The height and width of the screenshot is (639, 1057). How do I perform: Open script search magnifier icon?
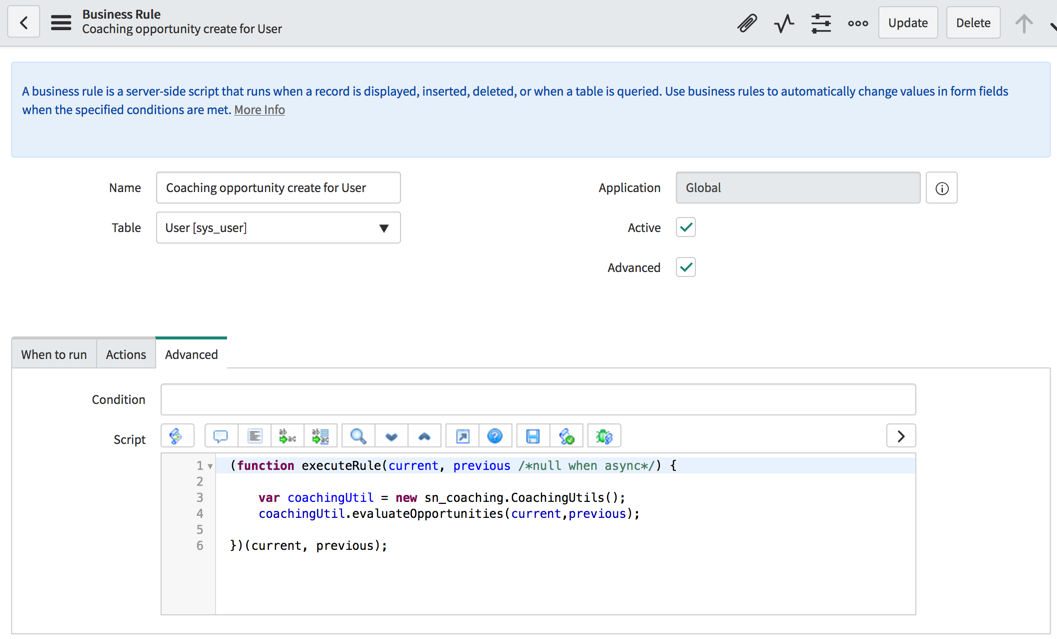pyautogui.click(x=358, y=436)
